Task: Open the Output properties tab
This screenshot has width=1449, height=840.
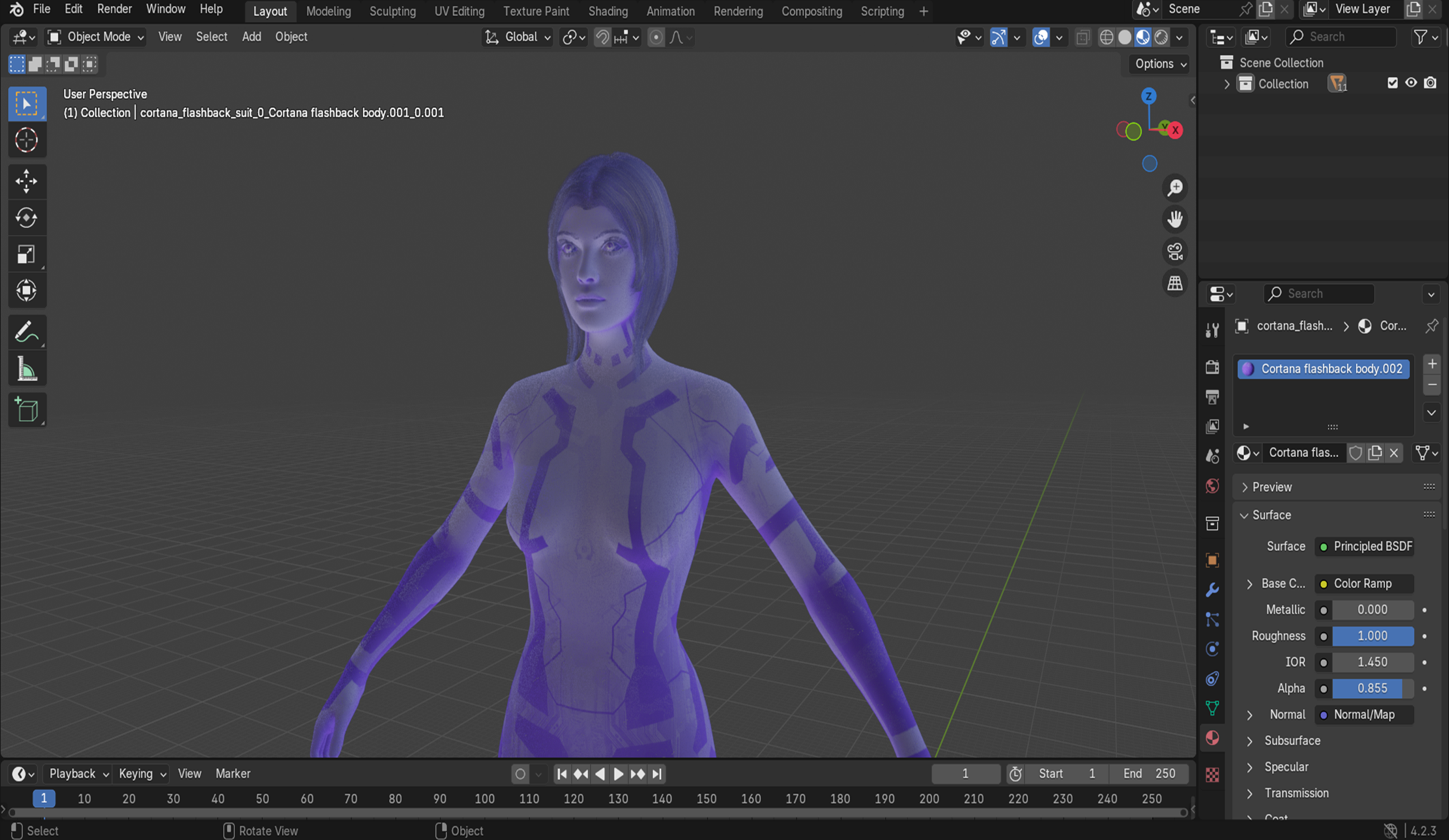Action: (x=1212, y=397)
